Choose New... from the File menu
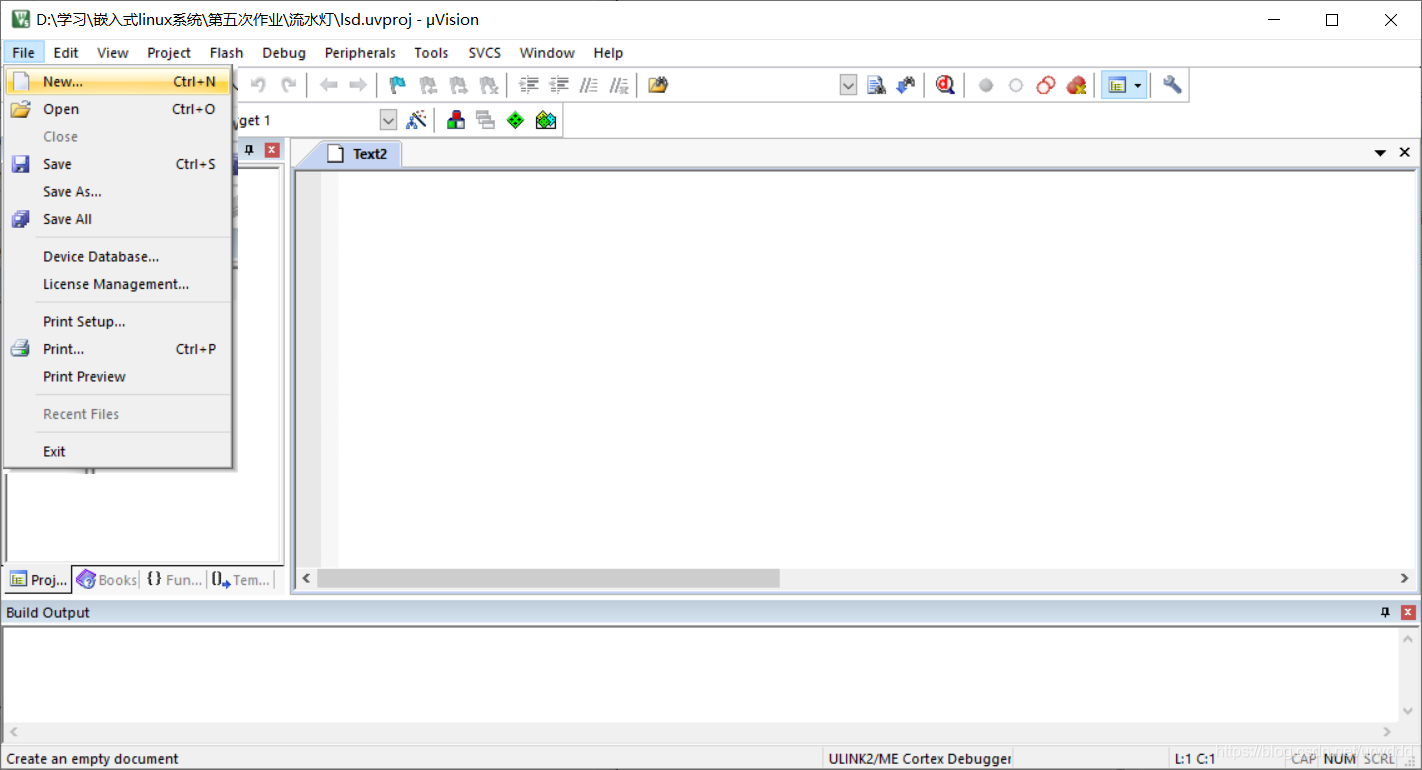This screenshot has height=770, width=1422. point(119,82)
